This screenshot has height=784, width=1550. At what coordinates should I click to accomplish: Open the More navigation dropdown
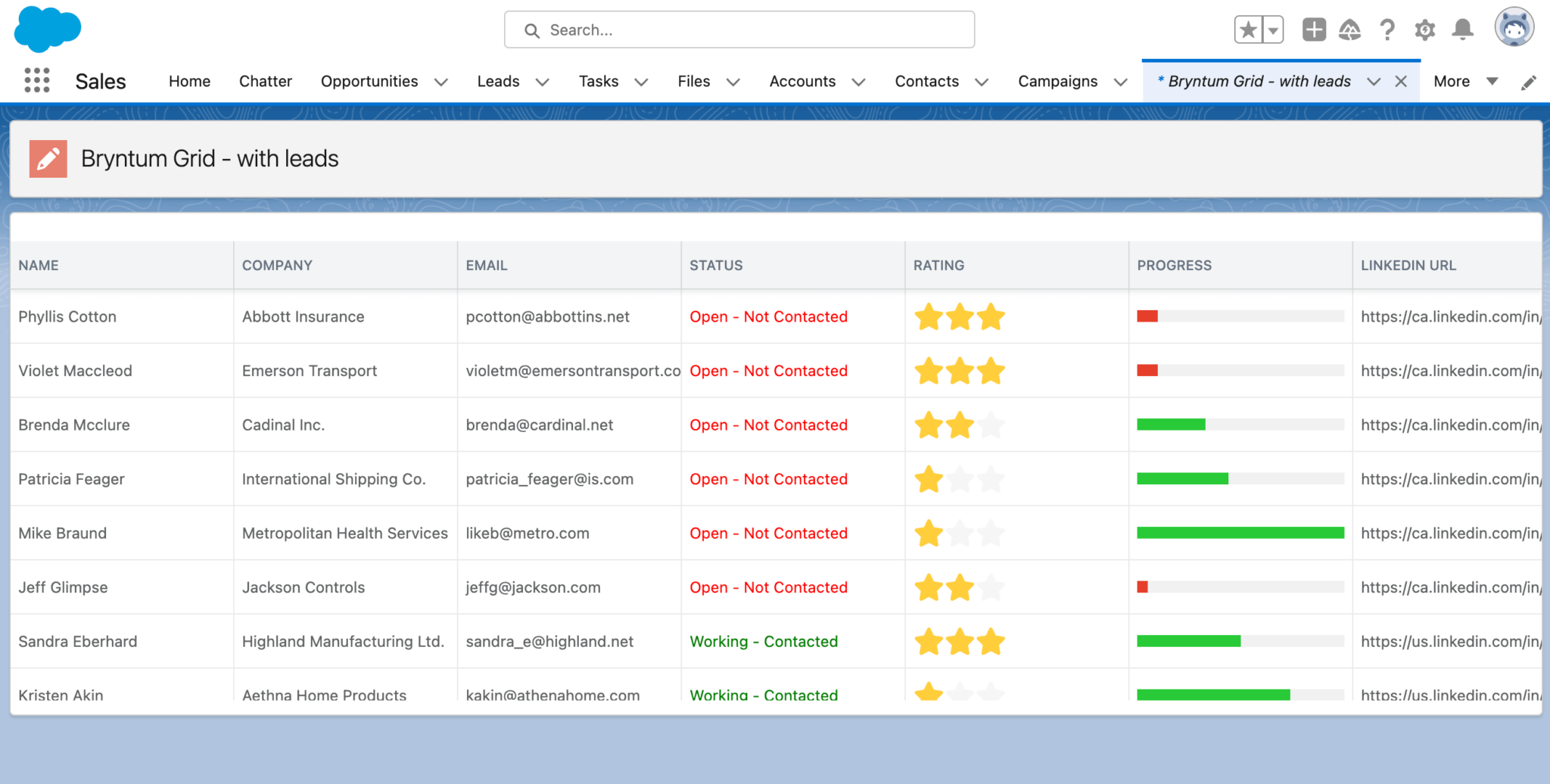pos(1465,81)
